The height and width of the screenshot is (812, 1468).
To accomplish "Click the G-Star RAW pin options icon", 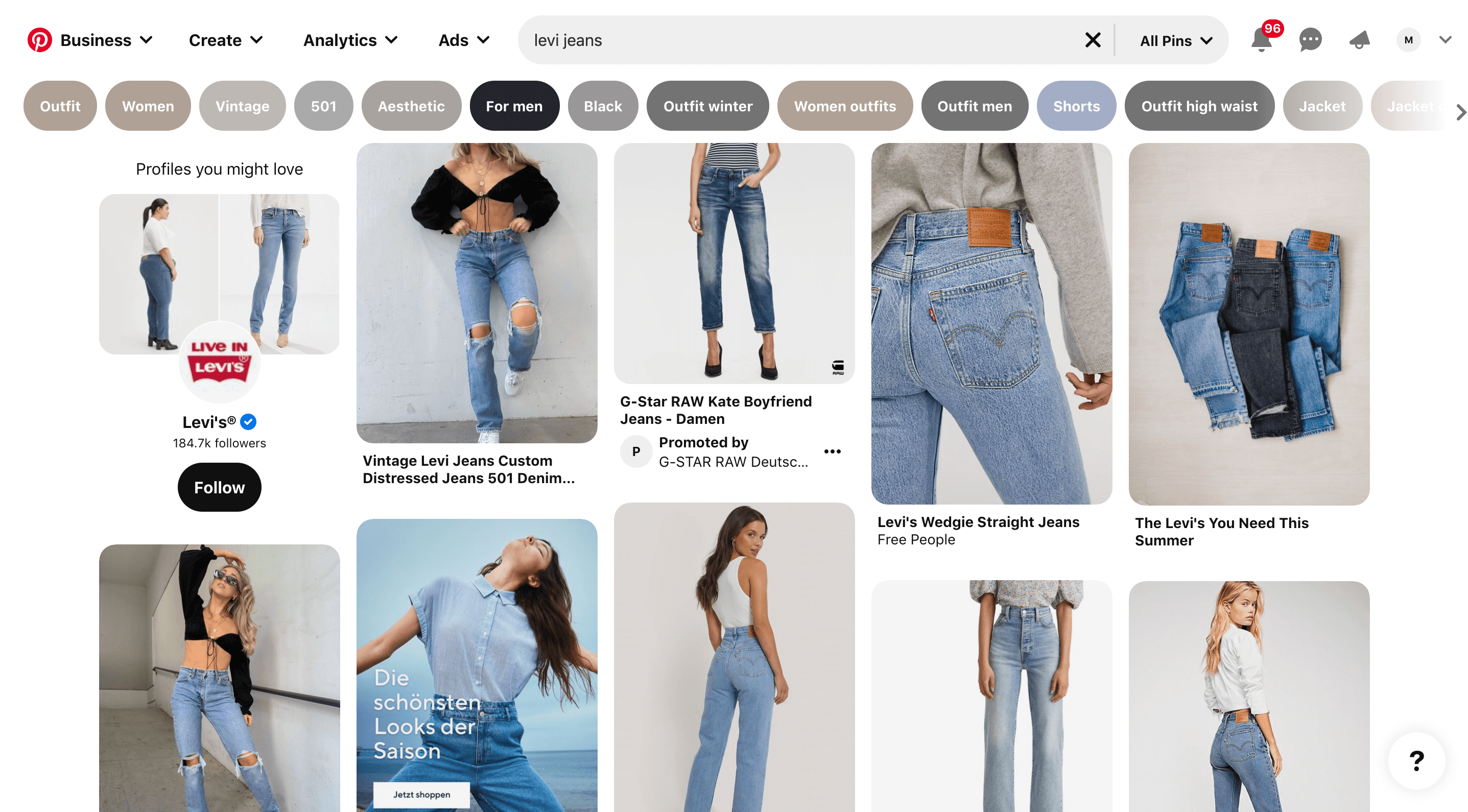I will click(x=833, y=451).
